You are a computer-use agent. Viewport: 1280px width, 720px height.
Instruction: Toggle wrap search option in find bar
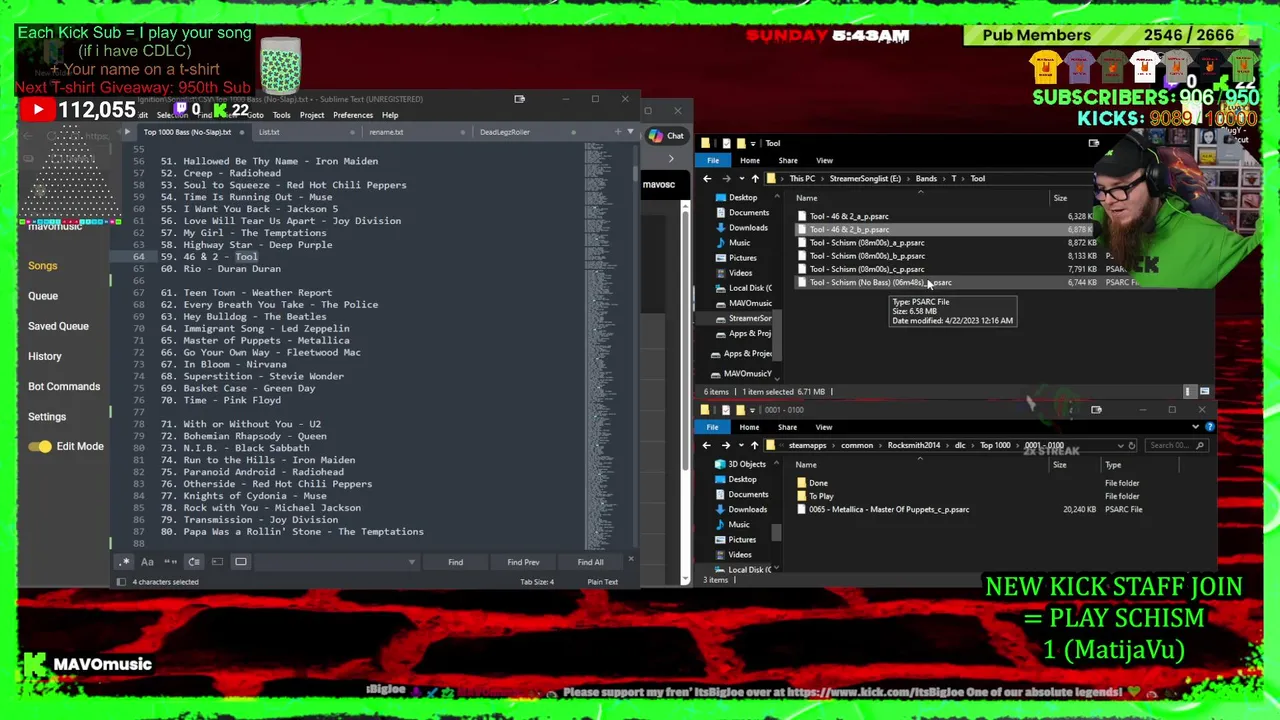point(194,562)
